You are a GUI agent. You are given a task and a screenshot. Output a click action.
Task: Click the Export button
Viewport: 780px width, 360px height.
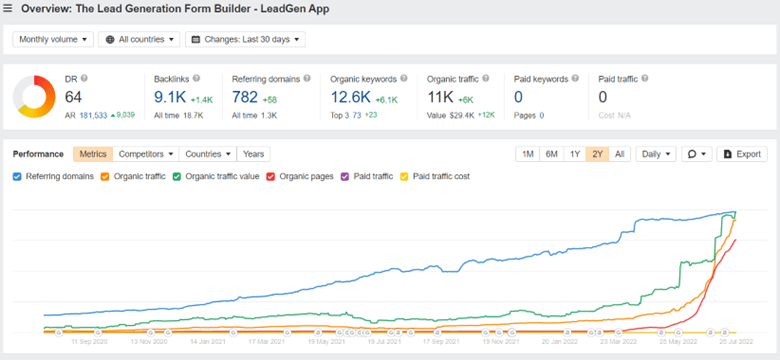(x=742, y=154)
